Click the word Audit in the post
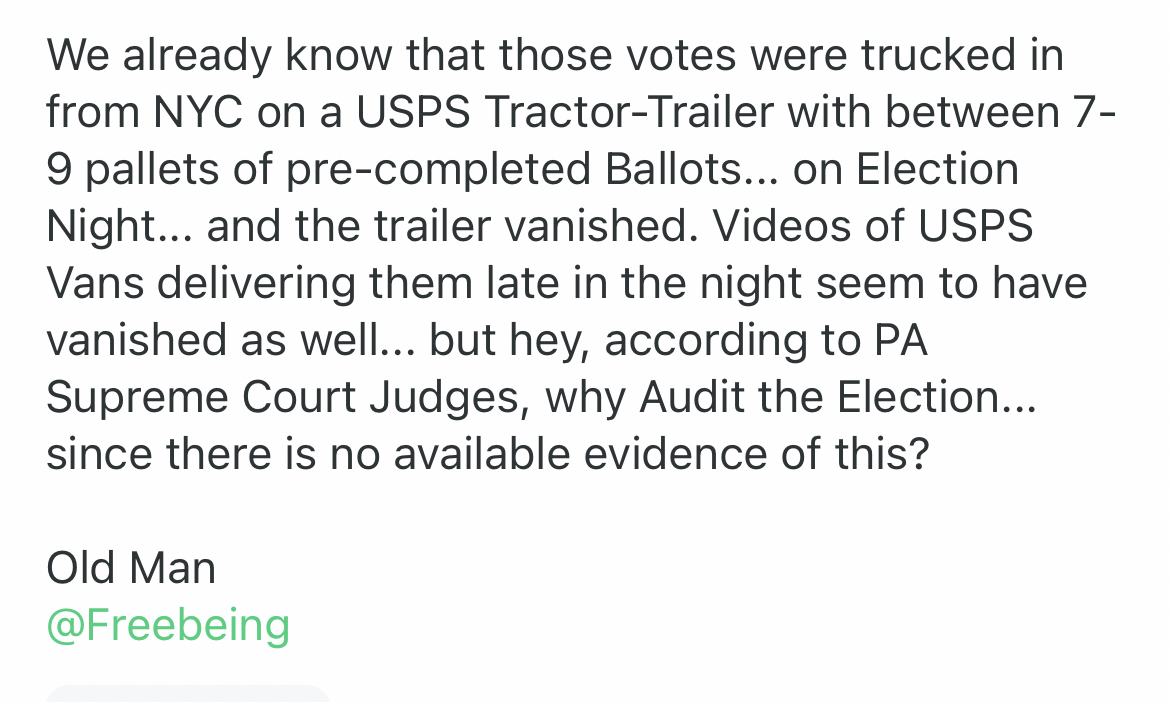 pyautogui.click(x=695, y=398)
